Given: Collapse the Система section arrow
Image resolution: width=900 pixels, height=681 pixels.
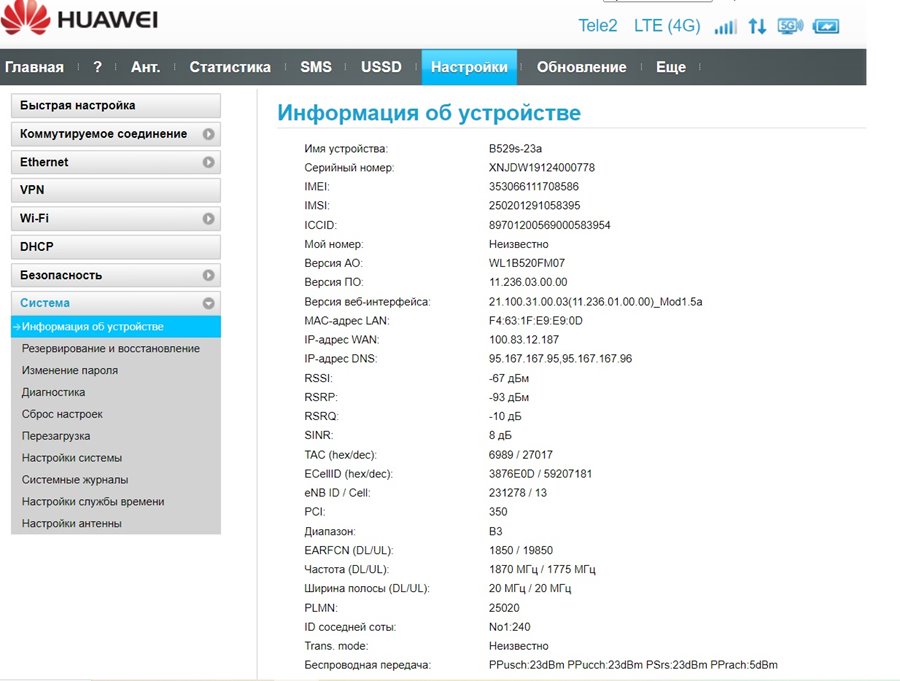Looking at the screenshot, I should 208,303.
